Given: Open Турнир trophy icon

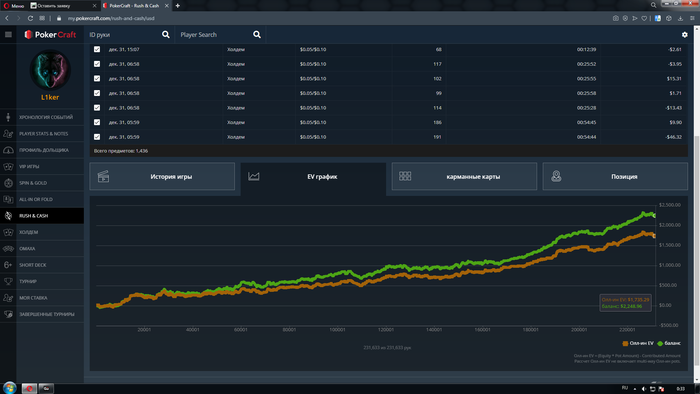Looking at the screenshot, I should [x=8, y=282].
